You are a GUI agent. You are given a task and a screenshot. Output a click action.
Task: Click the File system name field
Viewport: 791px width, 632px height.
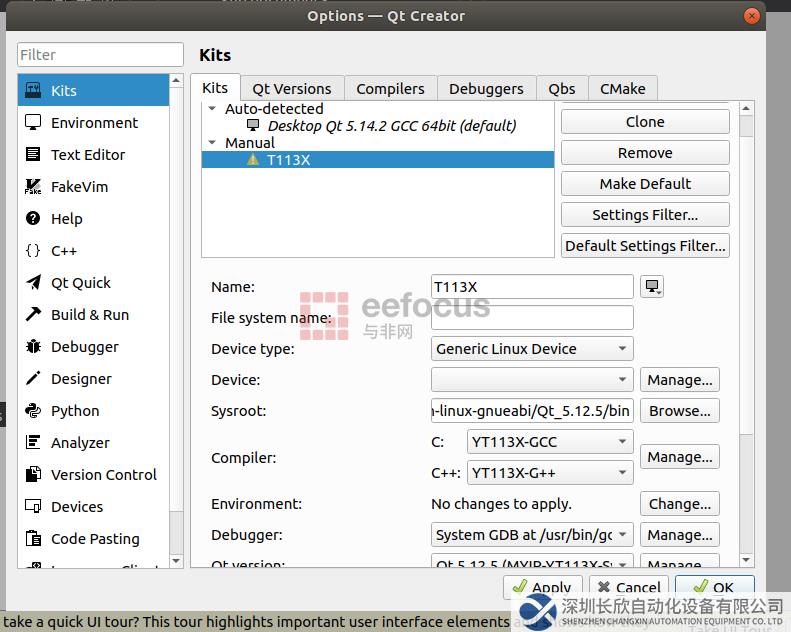[x=532, y=318]
